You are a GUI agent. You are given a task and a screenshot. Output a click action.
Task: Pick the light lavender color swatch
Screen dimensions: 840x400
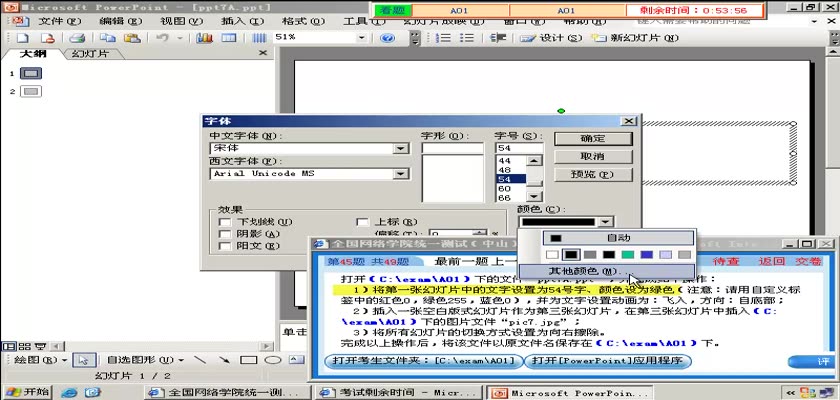(x=665, y=255)
